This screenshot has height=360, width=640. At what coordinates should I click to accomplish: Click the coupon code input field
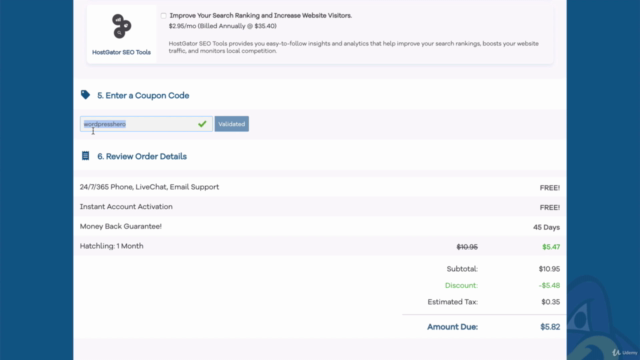(146, 124)
